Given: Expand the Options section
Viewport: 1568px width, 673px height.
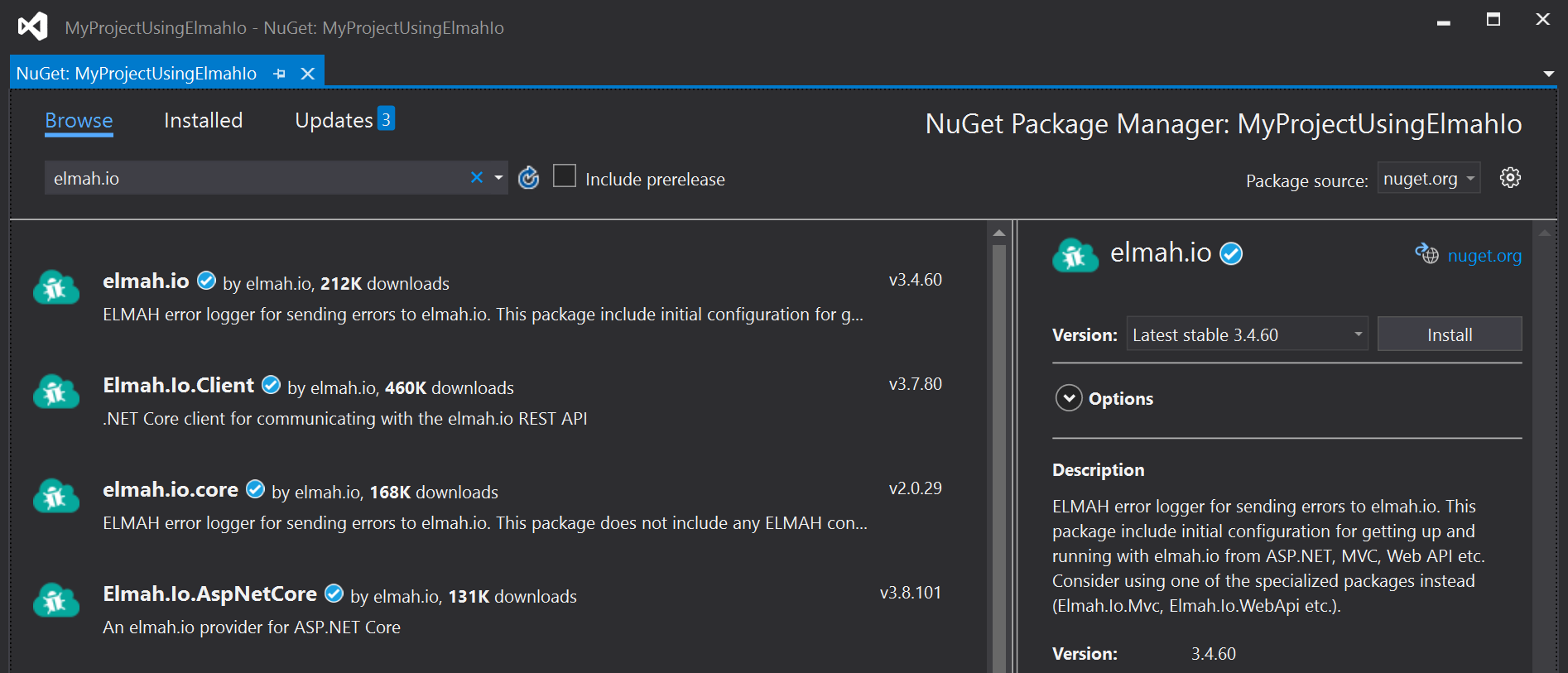Looking at the screenshot, I should click(1069, 398).
